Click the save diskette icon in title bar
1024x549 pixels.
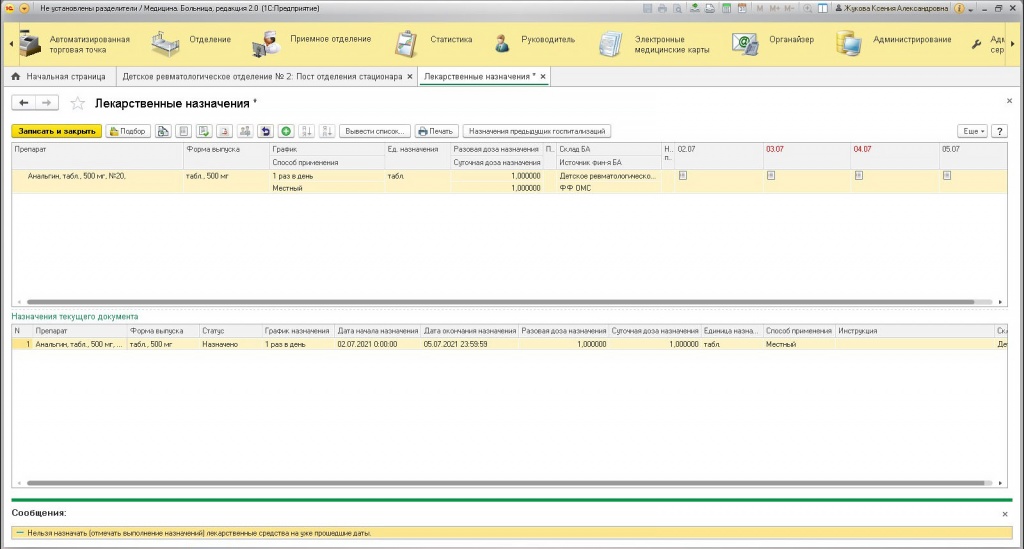click(x=647, y=8)
